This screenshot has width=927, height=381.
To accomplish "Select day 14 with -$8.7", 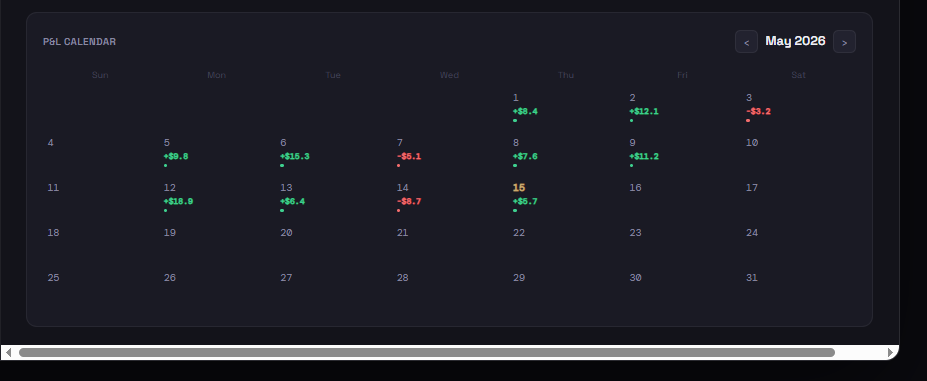I will click(x=449, y=199).
